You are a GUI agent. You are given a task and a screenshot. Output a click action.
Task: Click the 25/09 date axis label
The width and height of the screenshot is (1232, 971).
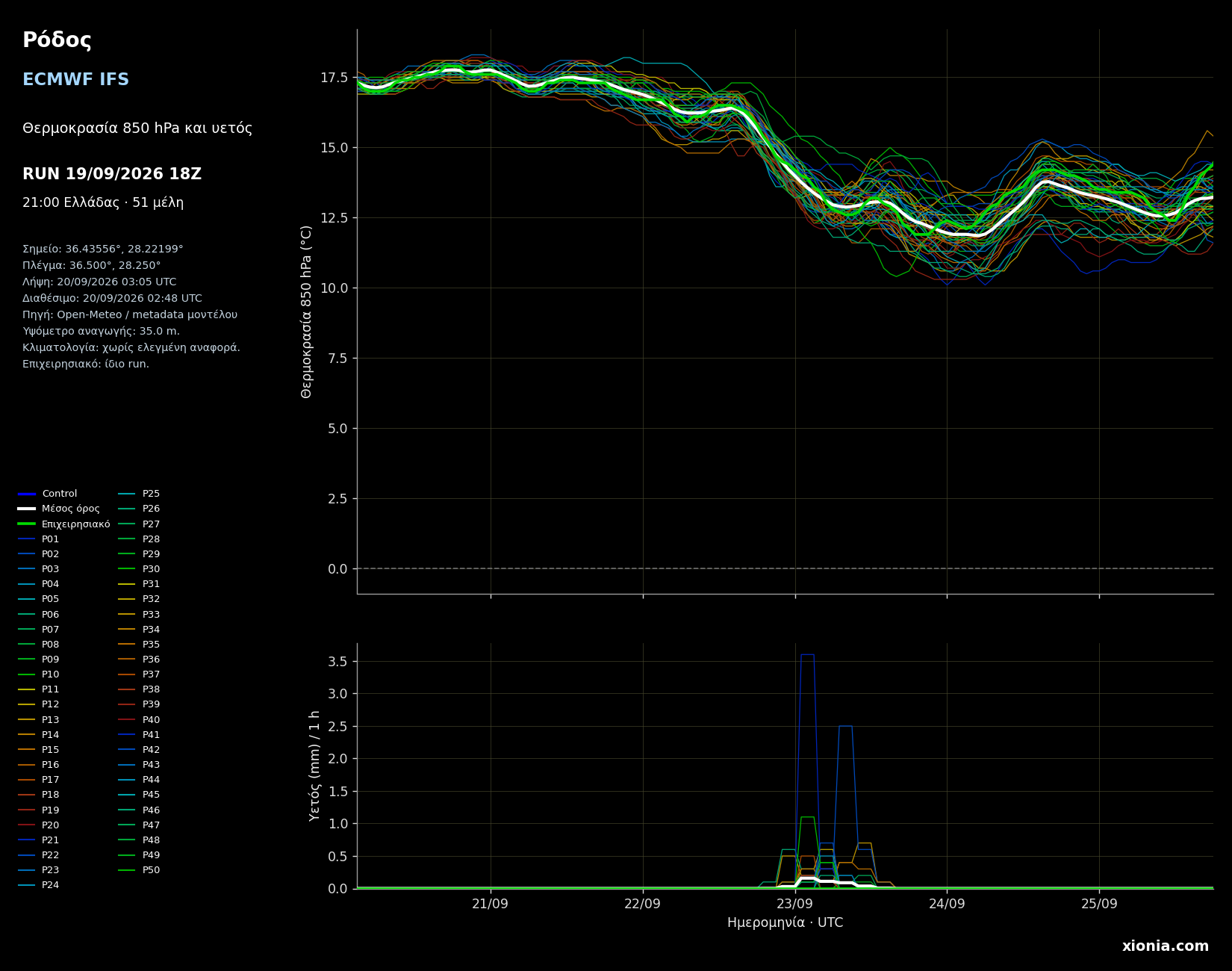click(1099, 904)
